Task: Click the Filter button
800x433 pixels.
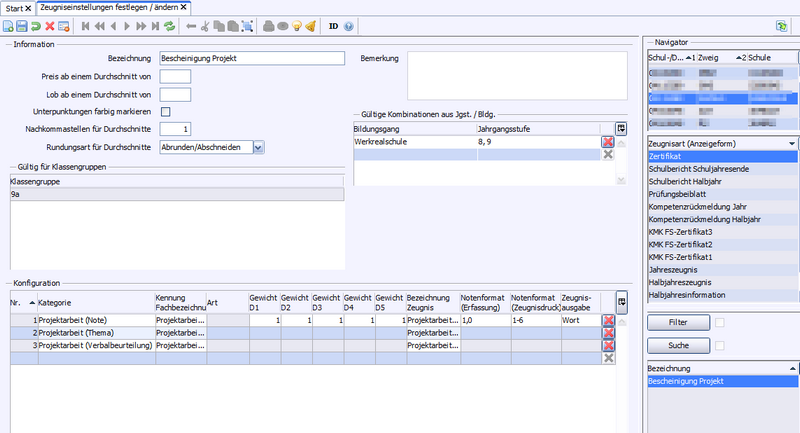Action: point(677,323)
